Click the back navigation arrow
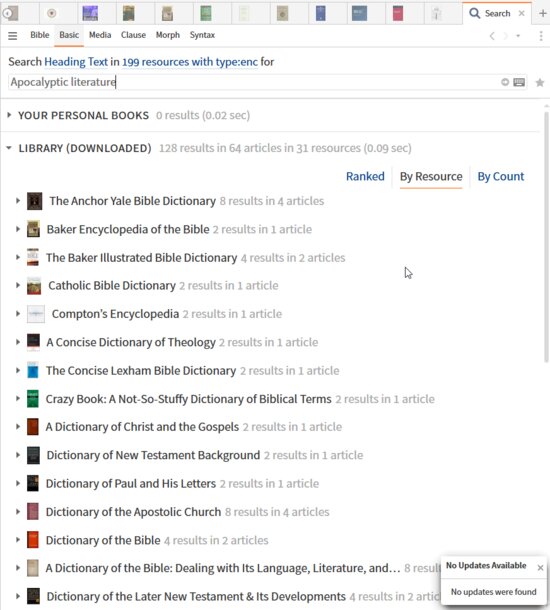This screenshot has width=550, height=610. pyautogui.click(x=492, y=36)
